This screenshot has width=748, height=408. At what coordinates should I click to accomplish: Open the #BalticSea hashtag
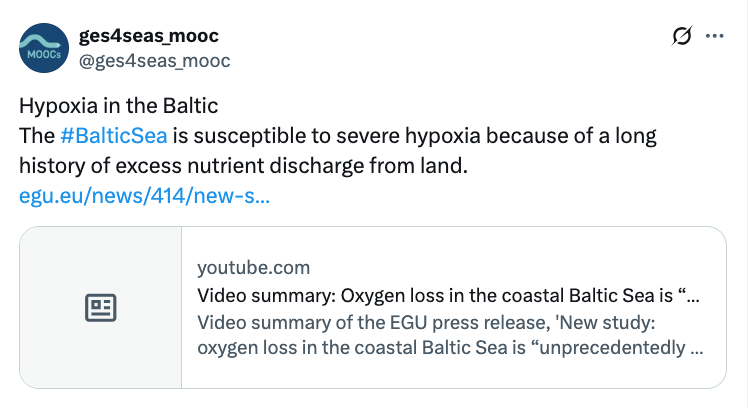pos(113,135)
